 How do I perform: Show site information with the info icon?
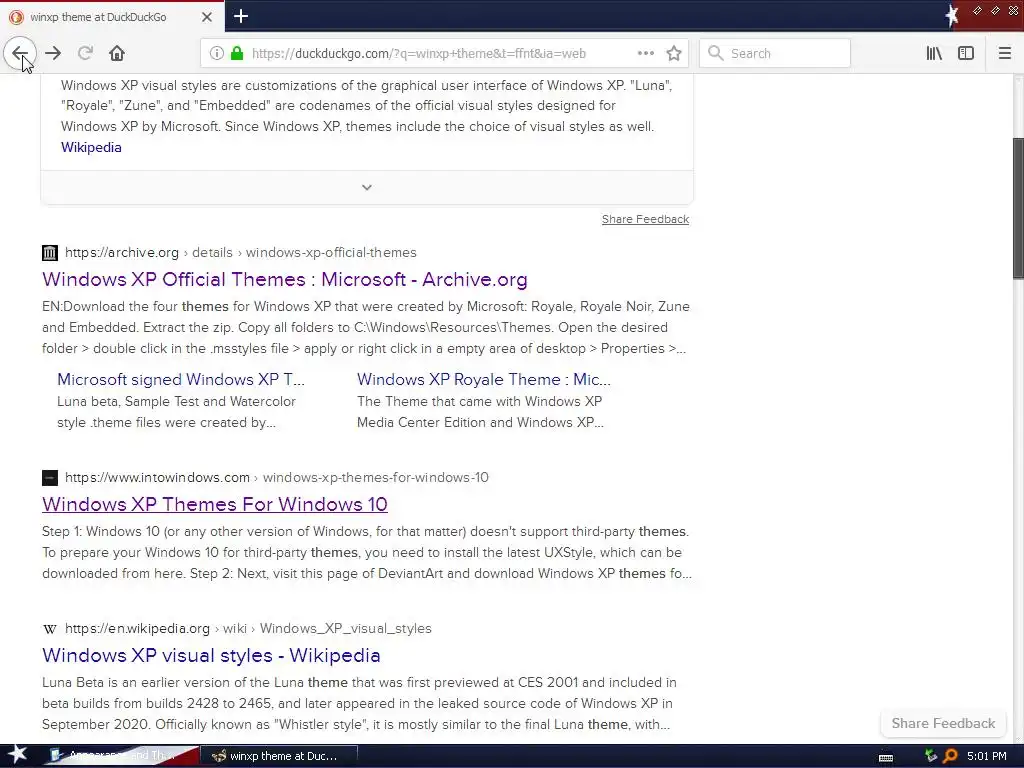[216, 53]
